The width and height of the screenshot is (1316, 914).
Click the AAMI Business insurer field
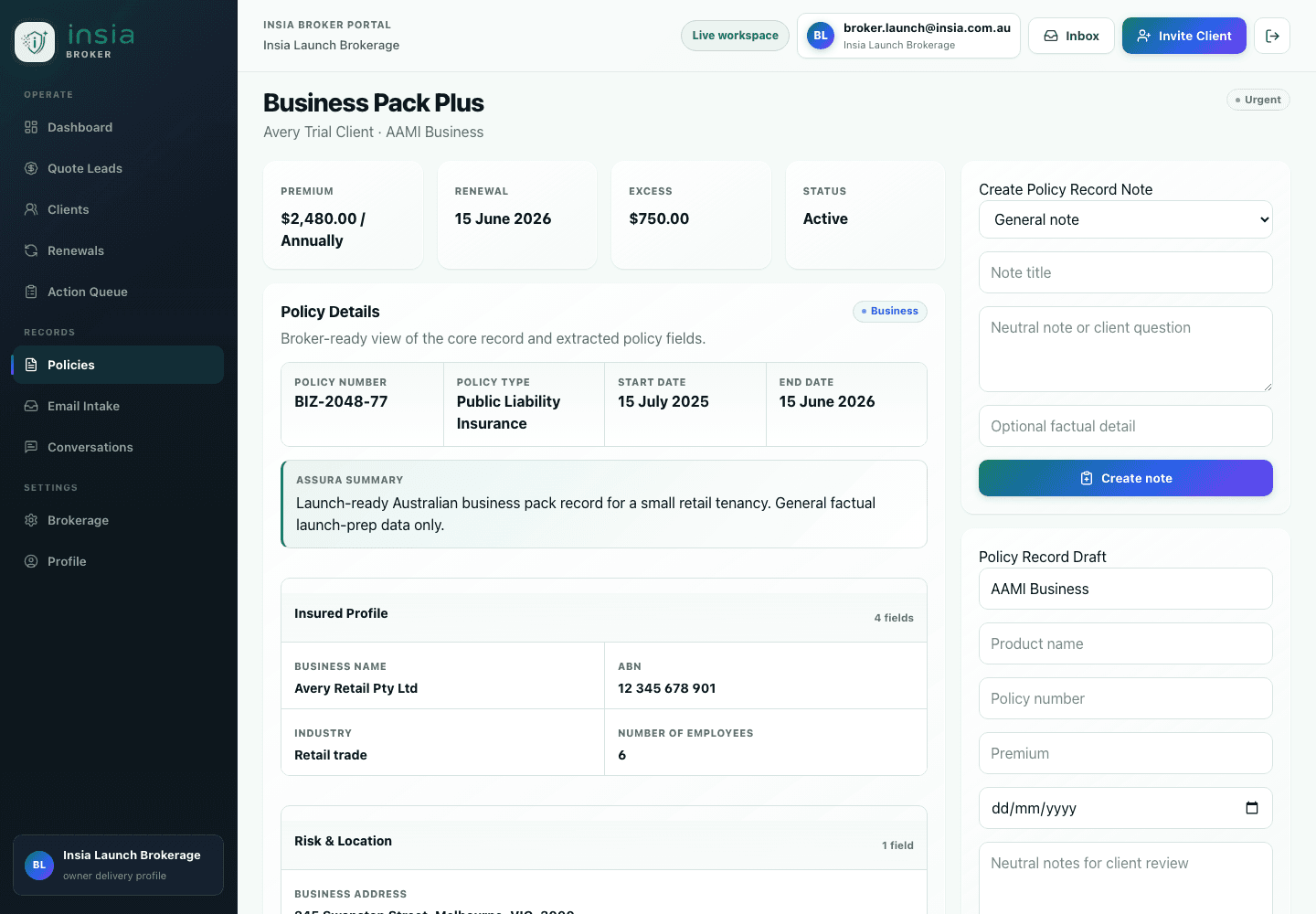pyautogui.click(x=1126, y=589)
